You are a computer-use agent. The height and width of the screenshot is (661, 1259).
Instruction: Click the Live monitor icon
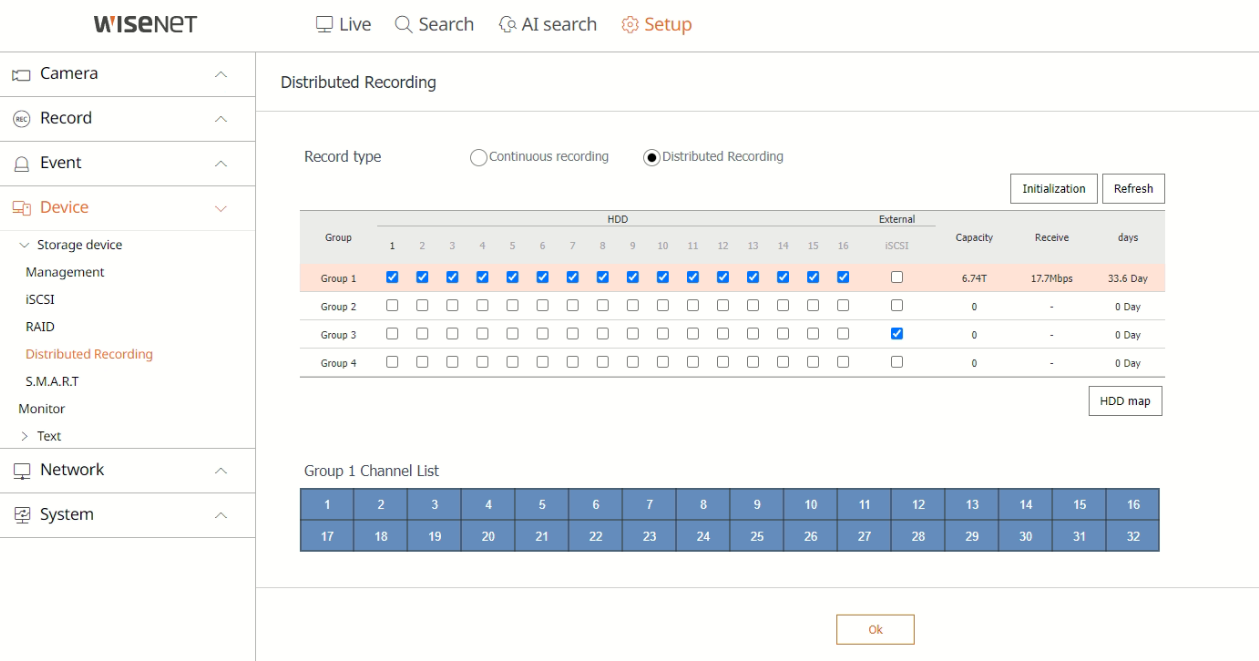coord(324,24)
